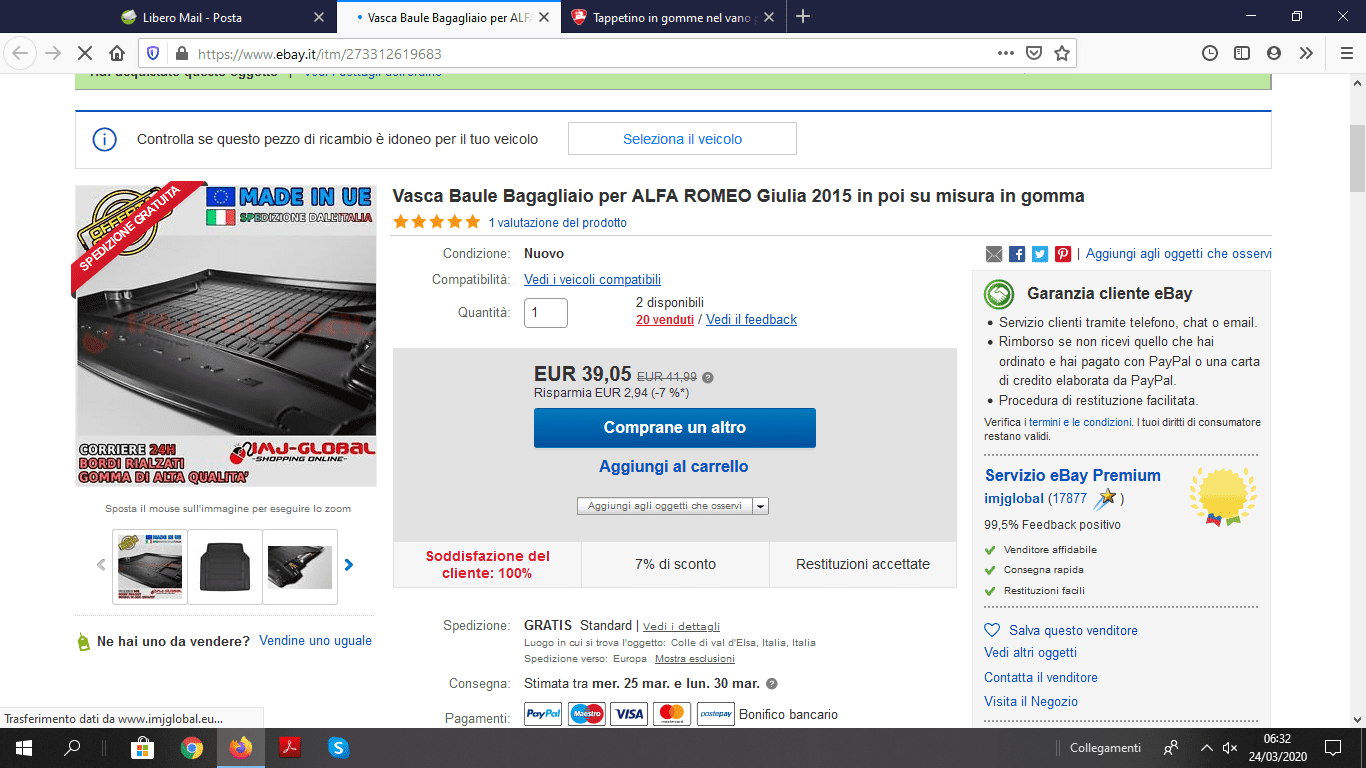The width and height of the screenshot is (1366, 768).
Task: Show previous thumbnails with left arrow
Action: pyautogui.click(x=101, y=565)
